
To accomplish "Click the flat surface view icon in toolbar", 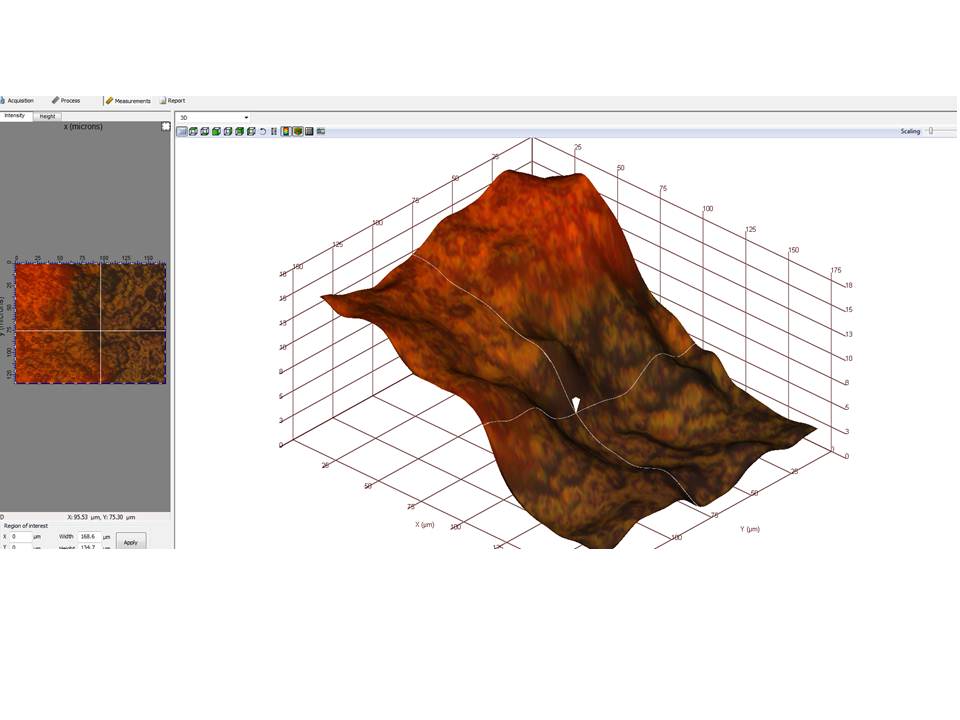I will coord(182,131).
